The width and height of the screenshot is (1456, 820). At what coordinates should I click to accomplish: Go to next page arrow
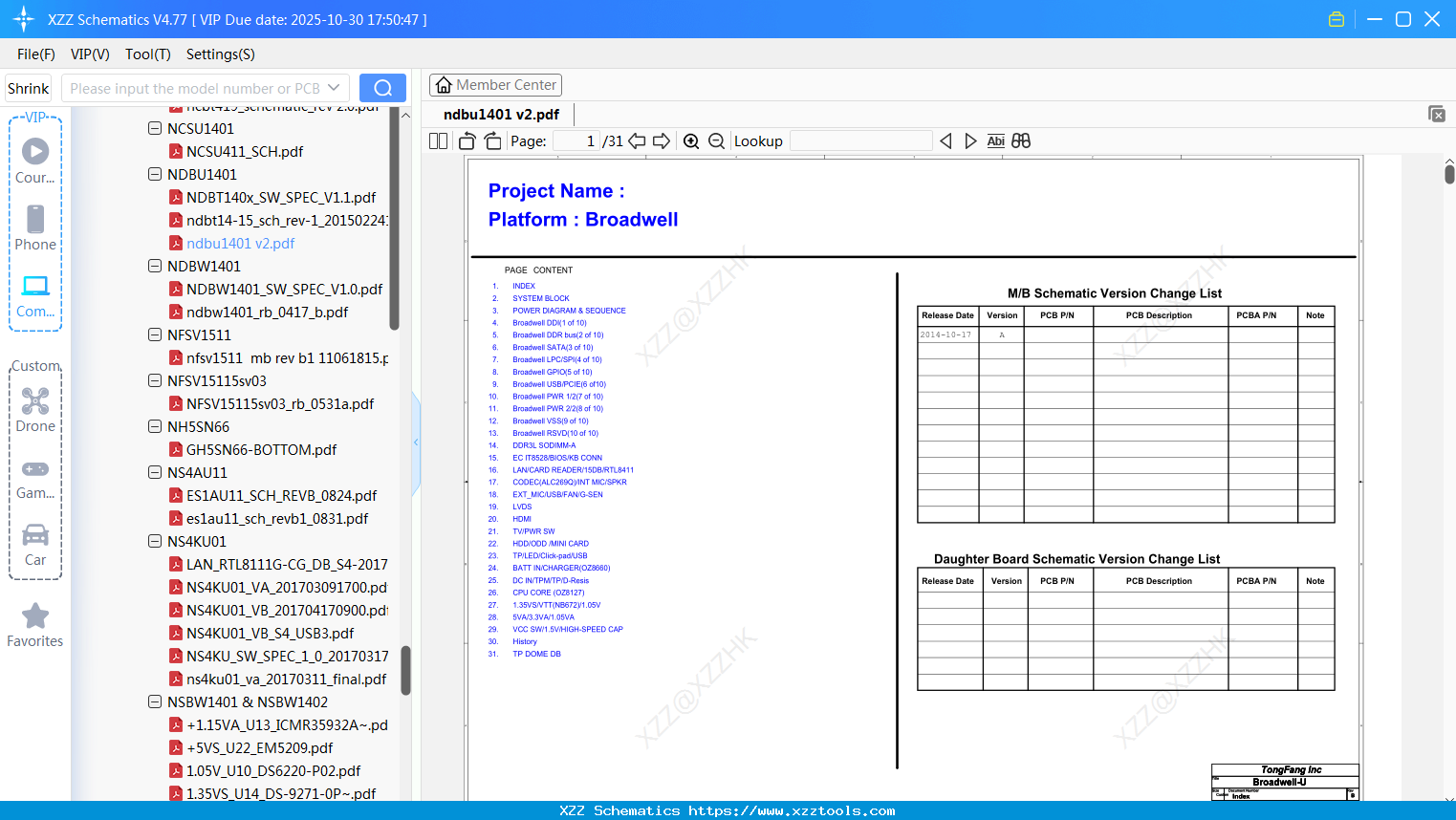point(662,141)
